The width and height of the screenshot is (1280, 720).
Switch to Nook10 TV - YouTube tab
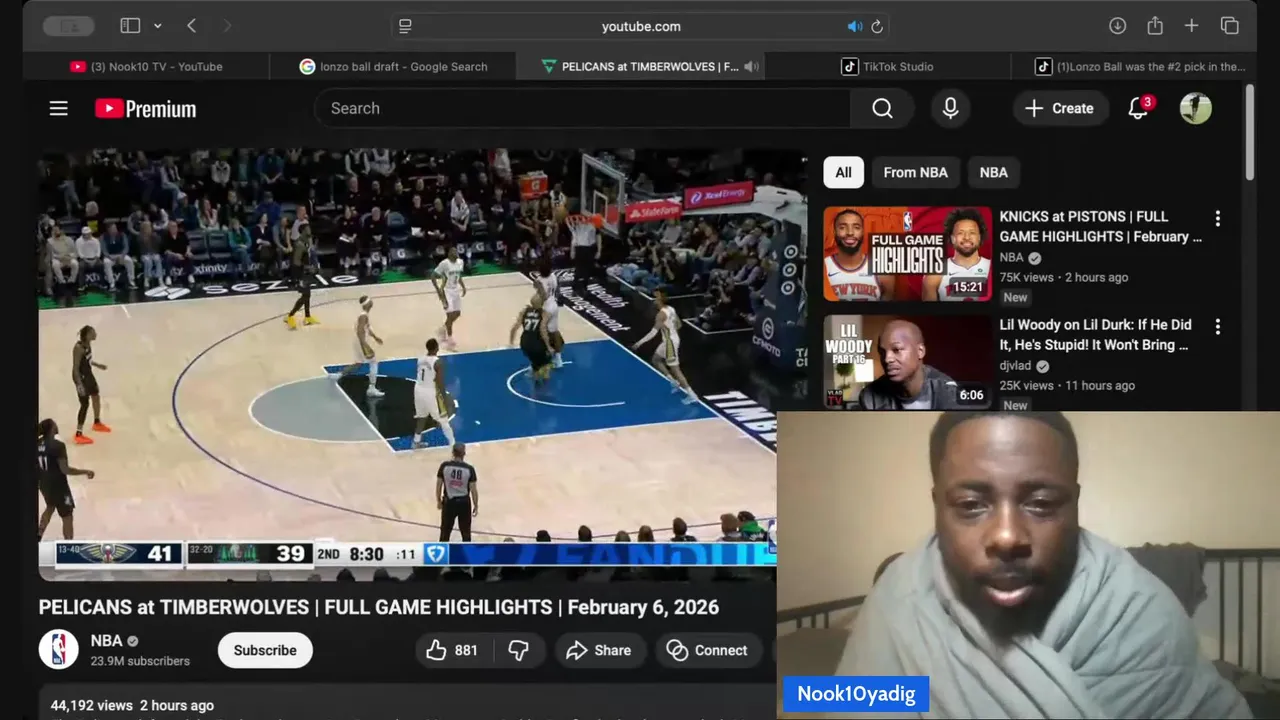(146, 66)
